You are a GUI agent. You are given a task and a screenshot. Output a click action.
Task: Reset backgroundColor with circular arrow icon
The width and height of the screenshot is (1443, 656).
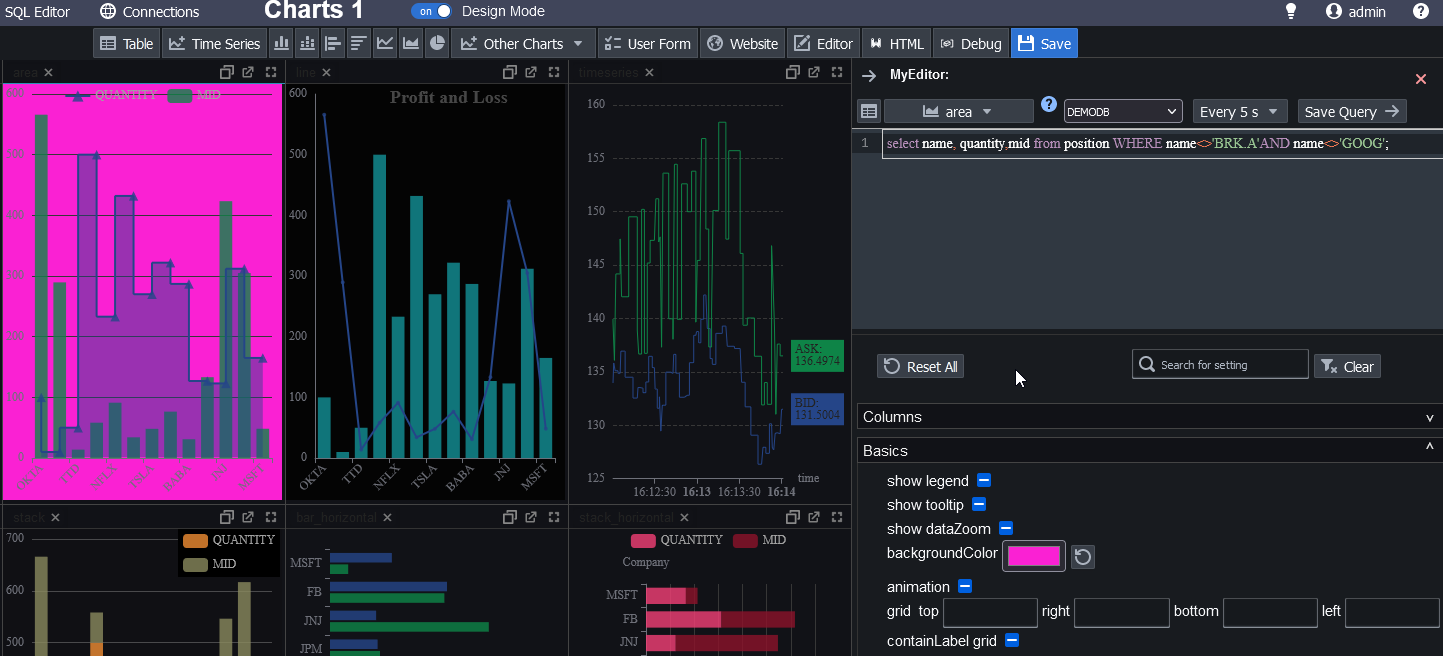point(1083,557)
